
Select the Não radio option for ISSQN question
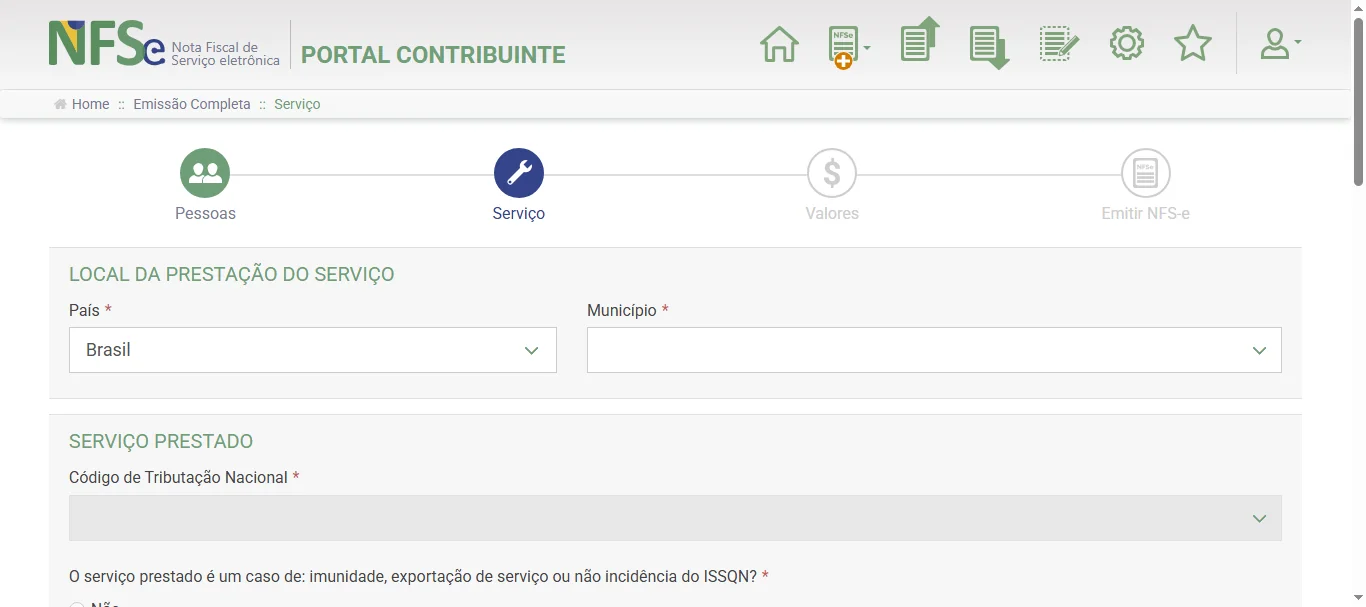pos(77,603)
